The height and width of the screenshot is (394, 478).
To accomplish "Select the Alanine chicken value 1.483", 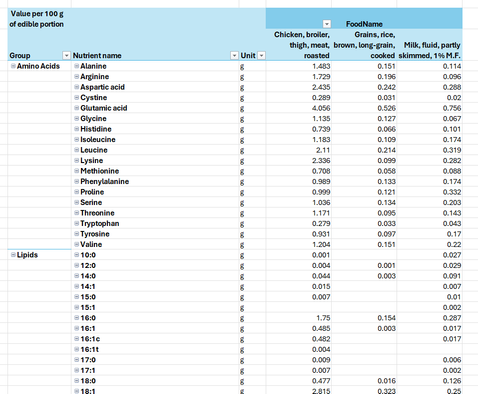I will coord(299,66).
